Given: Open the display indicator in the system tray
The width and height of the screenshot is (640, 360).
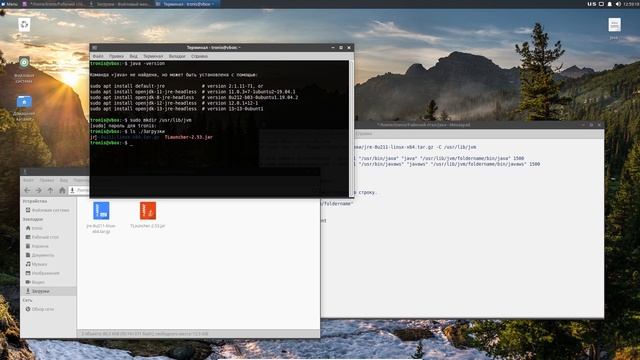Looking at the screenshot, I should point(601,4).
